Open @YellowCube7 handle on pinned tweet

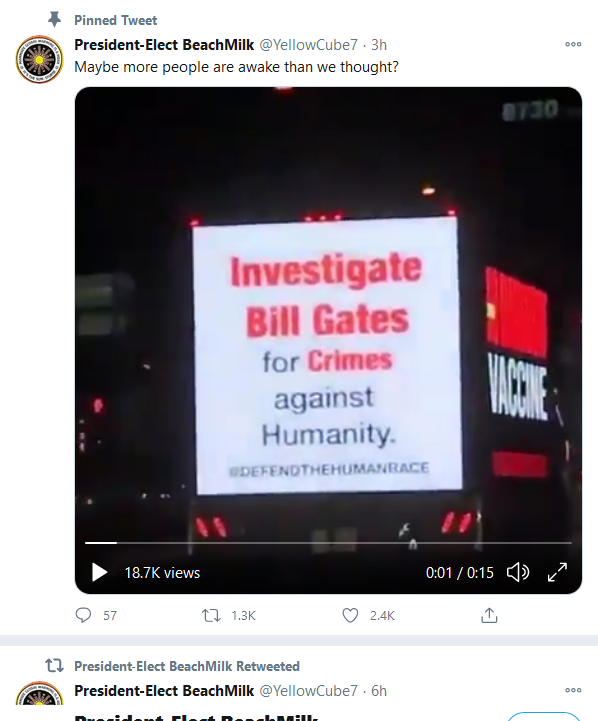[x=308, y=45]
